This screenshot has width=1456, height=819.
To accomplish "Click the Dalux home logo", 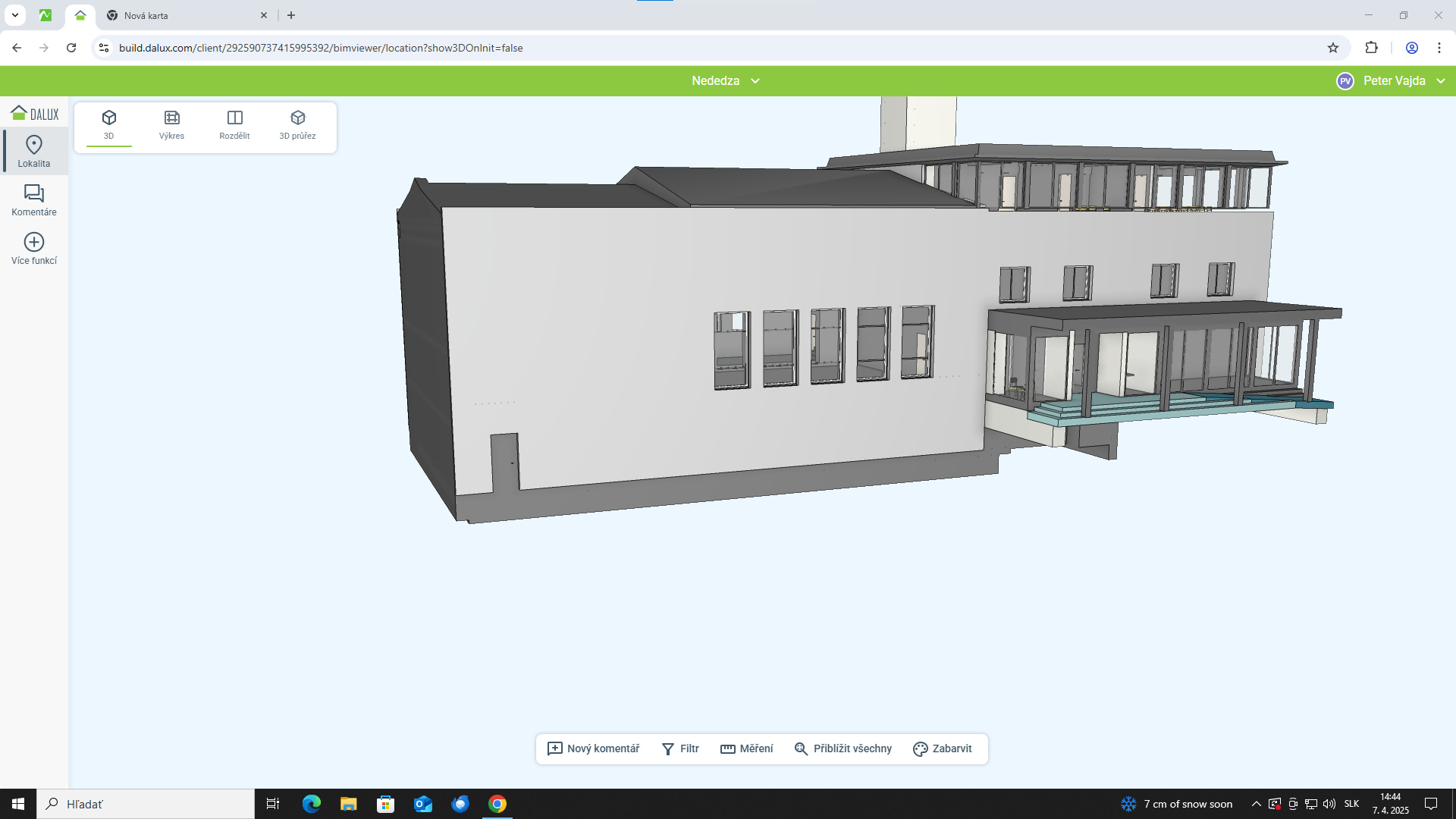I will tap(35, 114).
